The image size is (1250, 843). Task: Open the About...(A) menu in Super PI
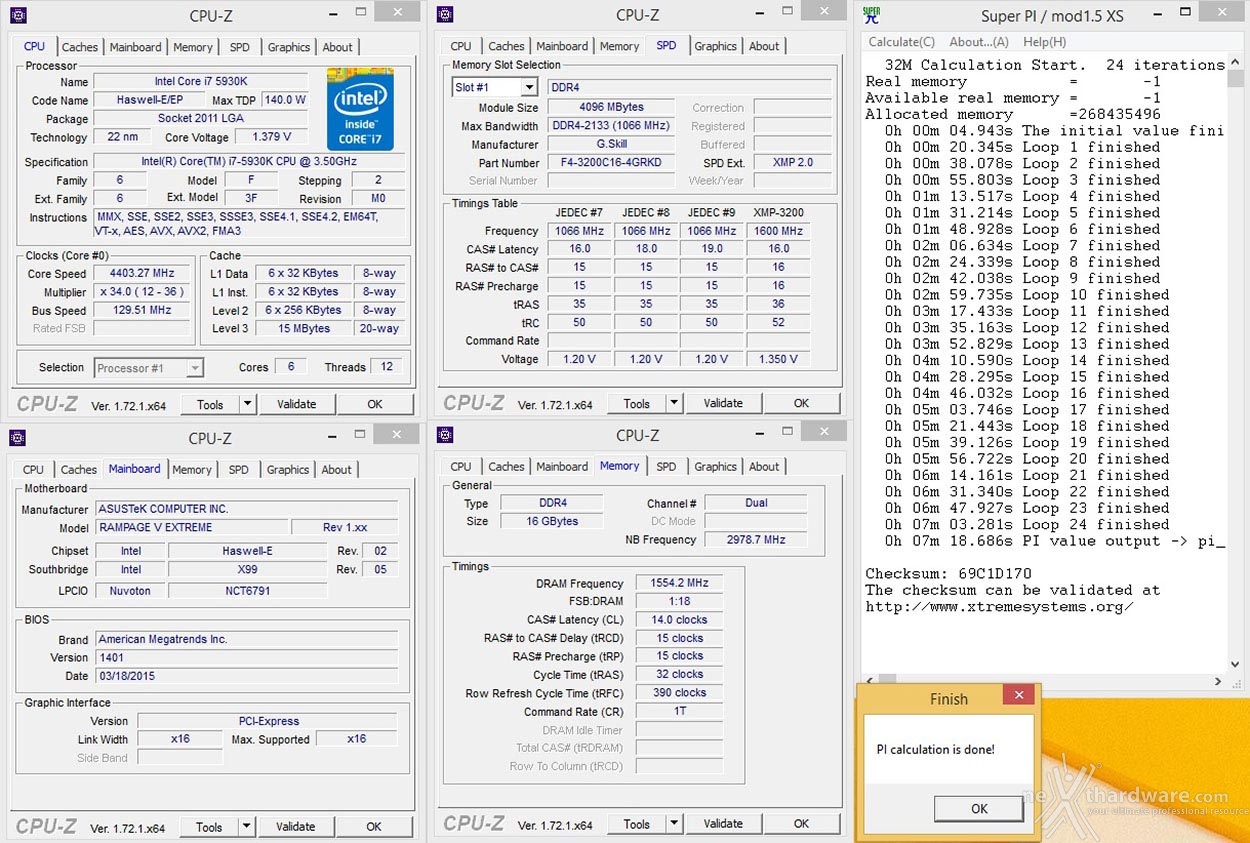pyautogui.click(x=979, y=42)
